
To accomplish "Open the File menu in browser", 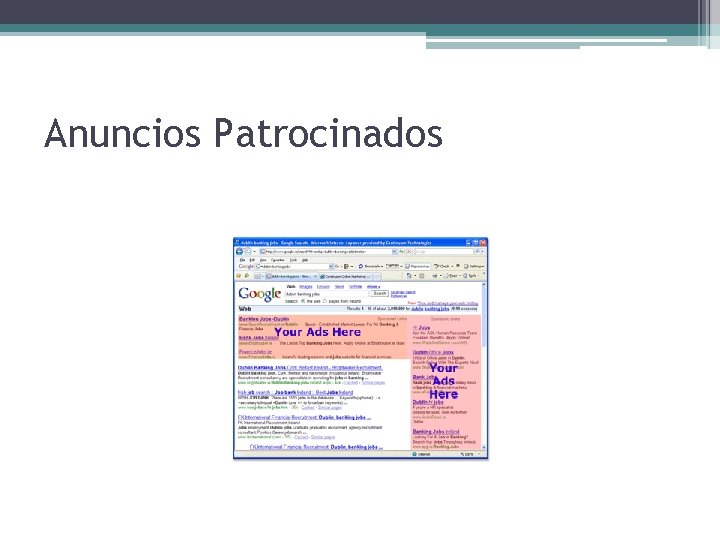I will (x=242, y=260).
